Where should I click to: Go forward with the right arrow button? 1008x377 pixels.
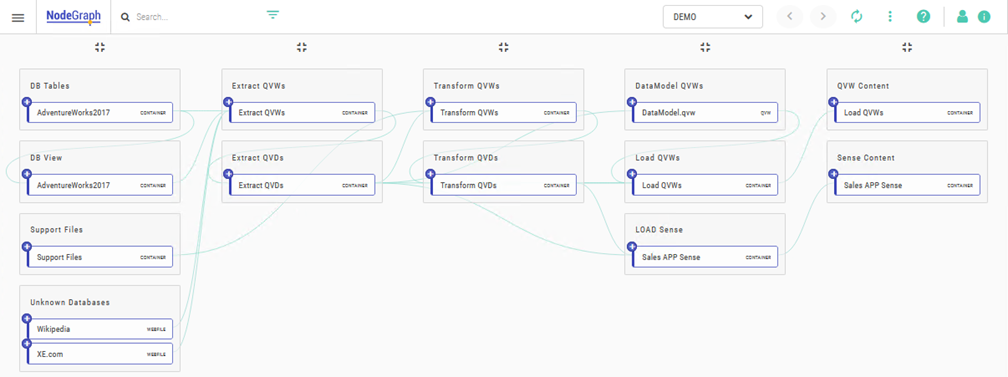[x=823, y=17]
